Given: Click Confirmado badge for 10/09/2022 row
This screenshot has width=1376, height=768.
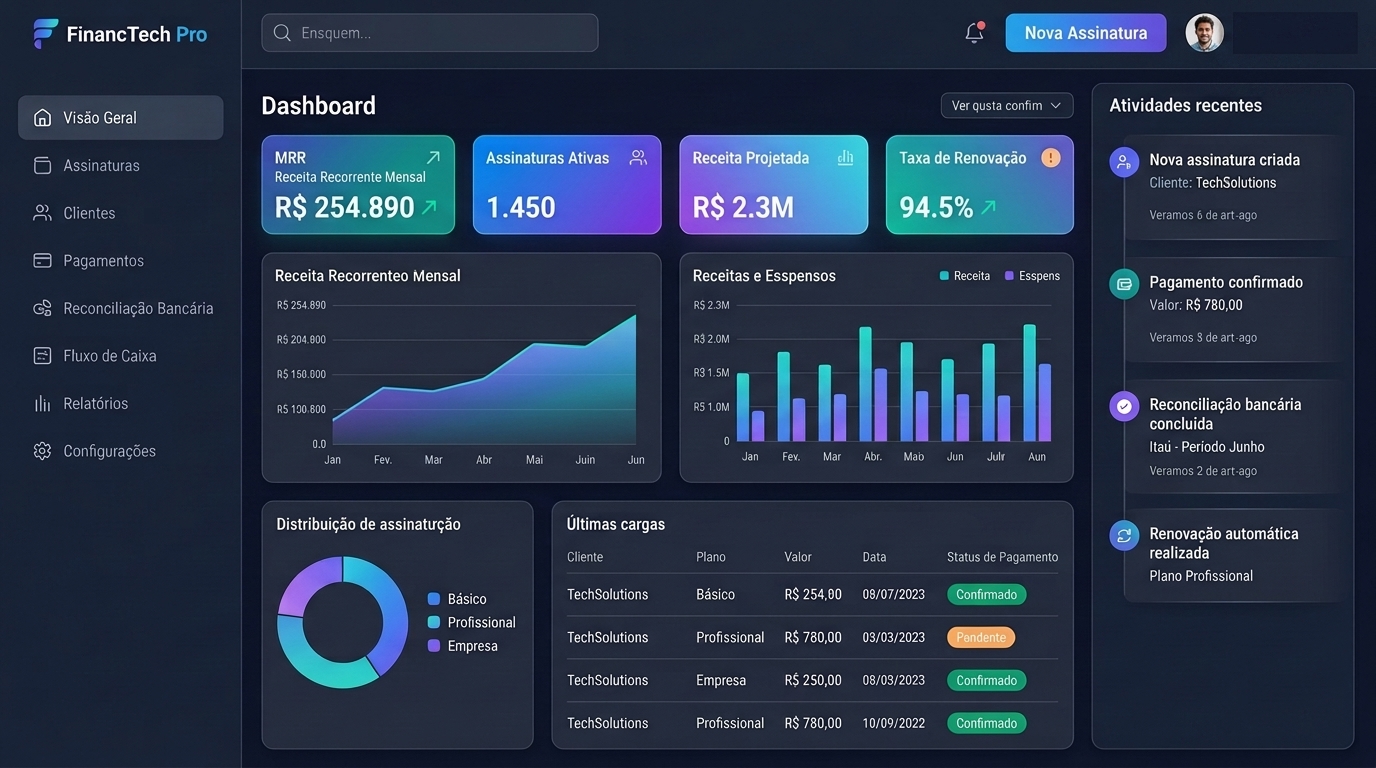Looking at the screenshot, I should (x=986, y=724).
